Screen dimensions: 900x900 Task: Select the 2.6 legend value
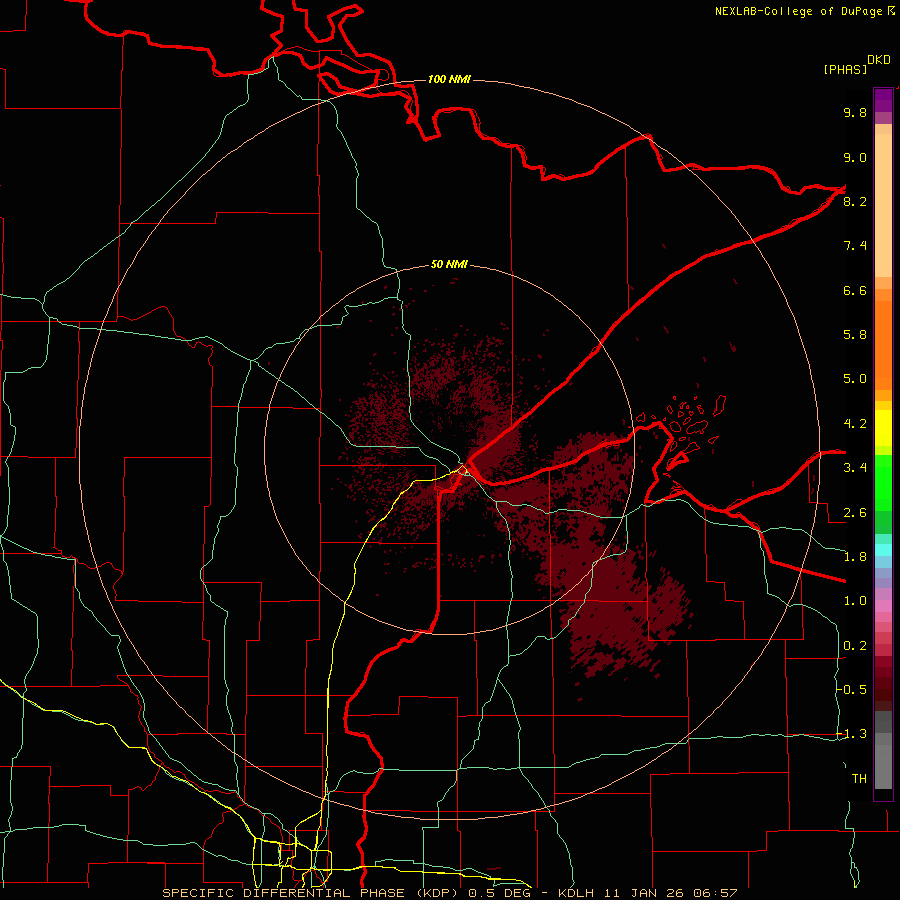point(855,513)
